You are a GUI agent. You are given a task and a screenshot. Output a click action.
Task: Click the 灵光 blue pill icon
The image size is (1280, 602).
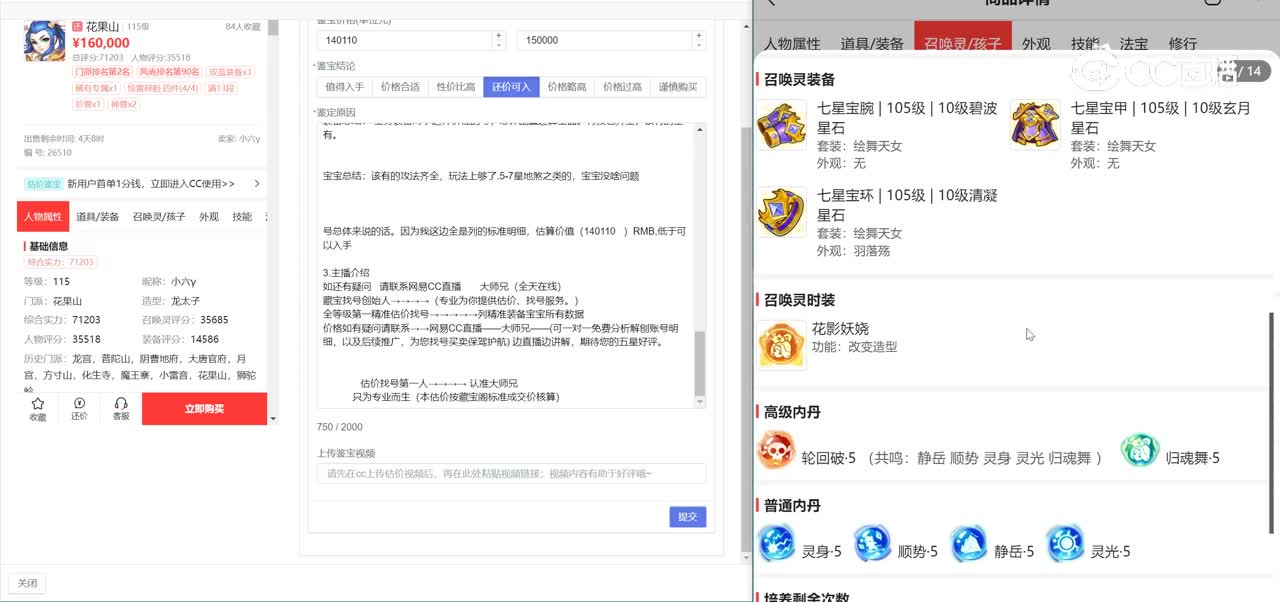(x=1065, y=544)
